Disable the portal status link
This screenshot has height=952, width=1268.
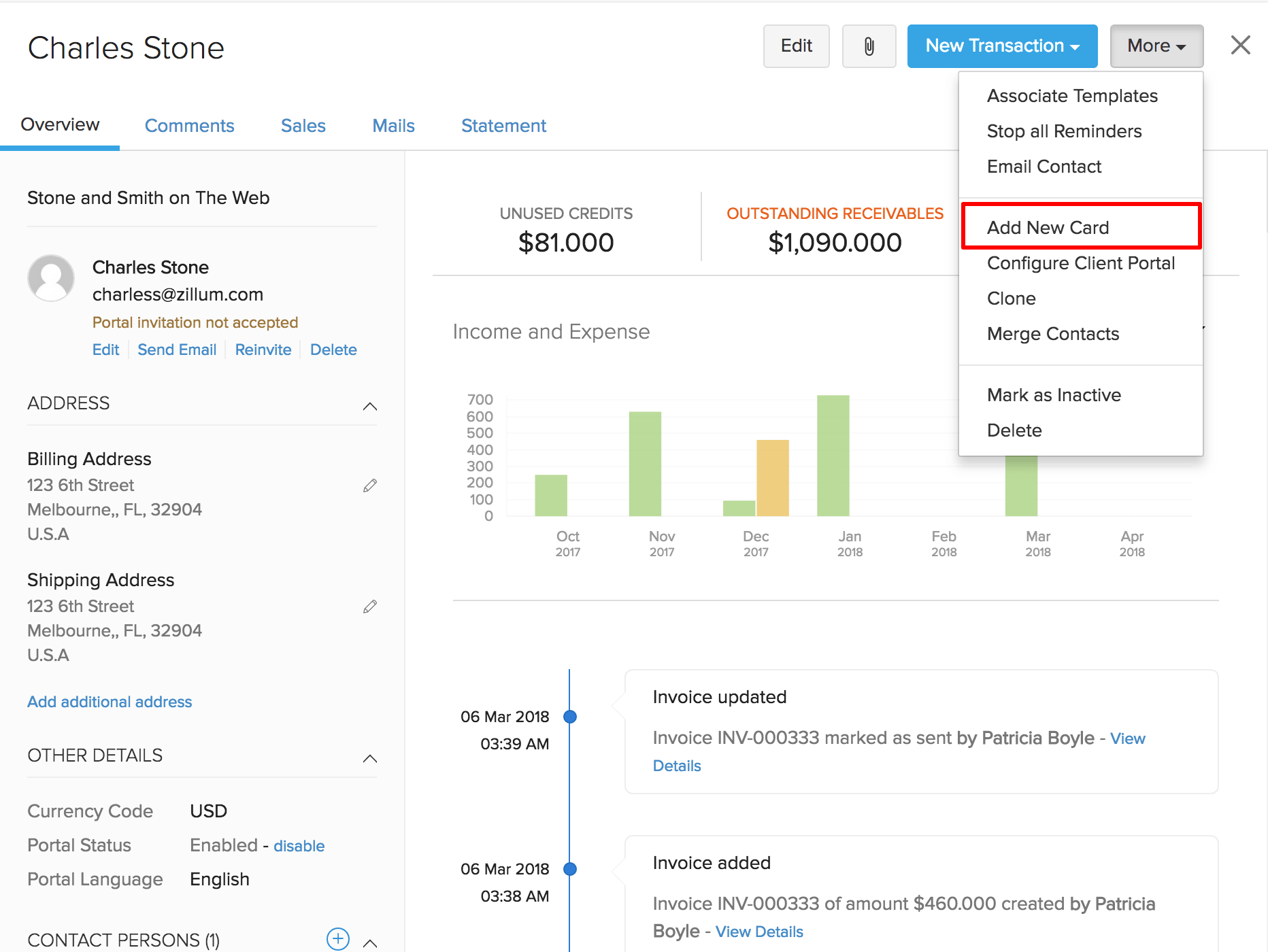coord(299,846)
